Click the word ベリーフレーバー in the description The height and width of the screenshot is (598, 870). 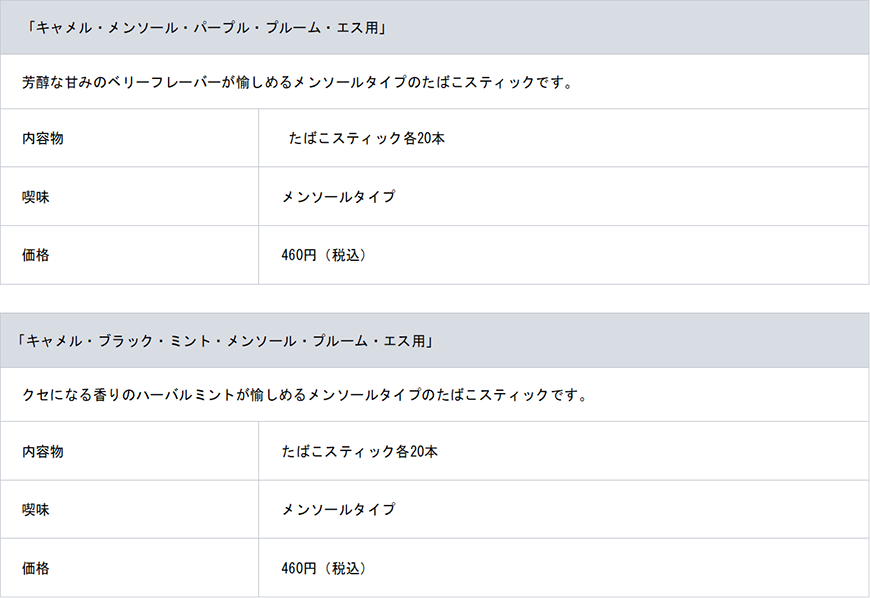[174, 82]
